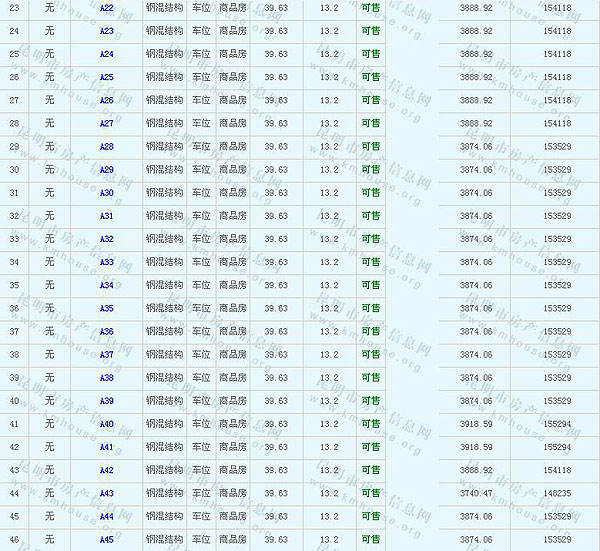Select the A25 parking space link
The width and height of the screenshot is (600, 551).
107,77
